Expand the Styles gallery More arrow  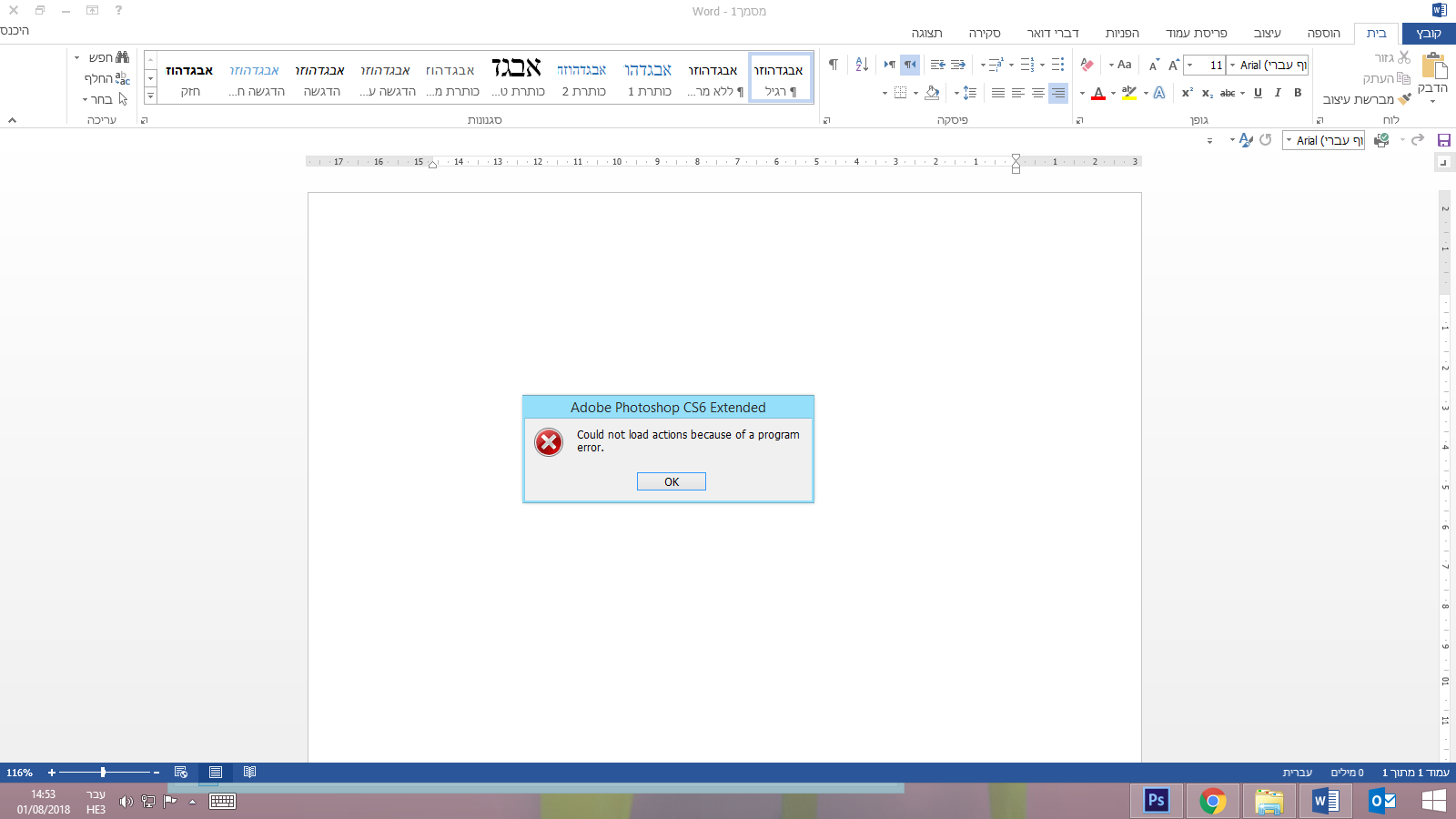[x=151, y=96]
